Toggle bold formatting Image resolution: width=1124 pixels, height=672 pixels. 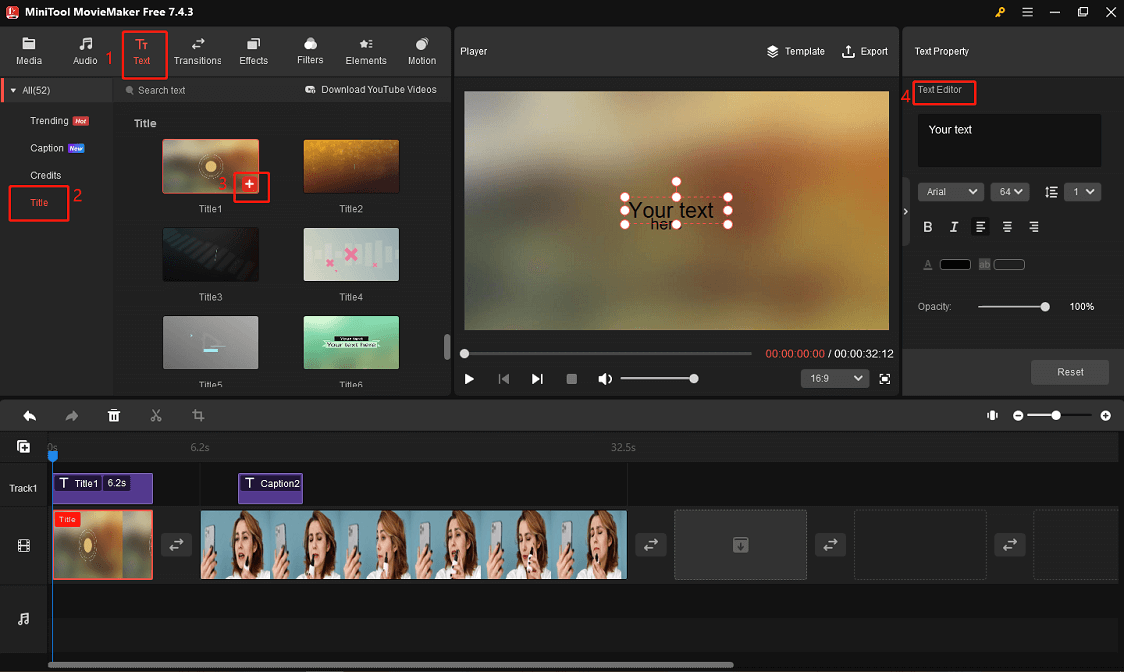tap(928, 227)
